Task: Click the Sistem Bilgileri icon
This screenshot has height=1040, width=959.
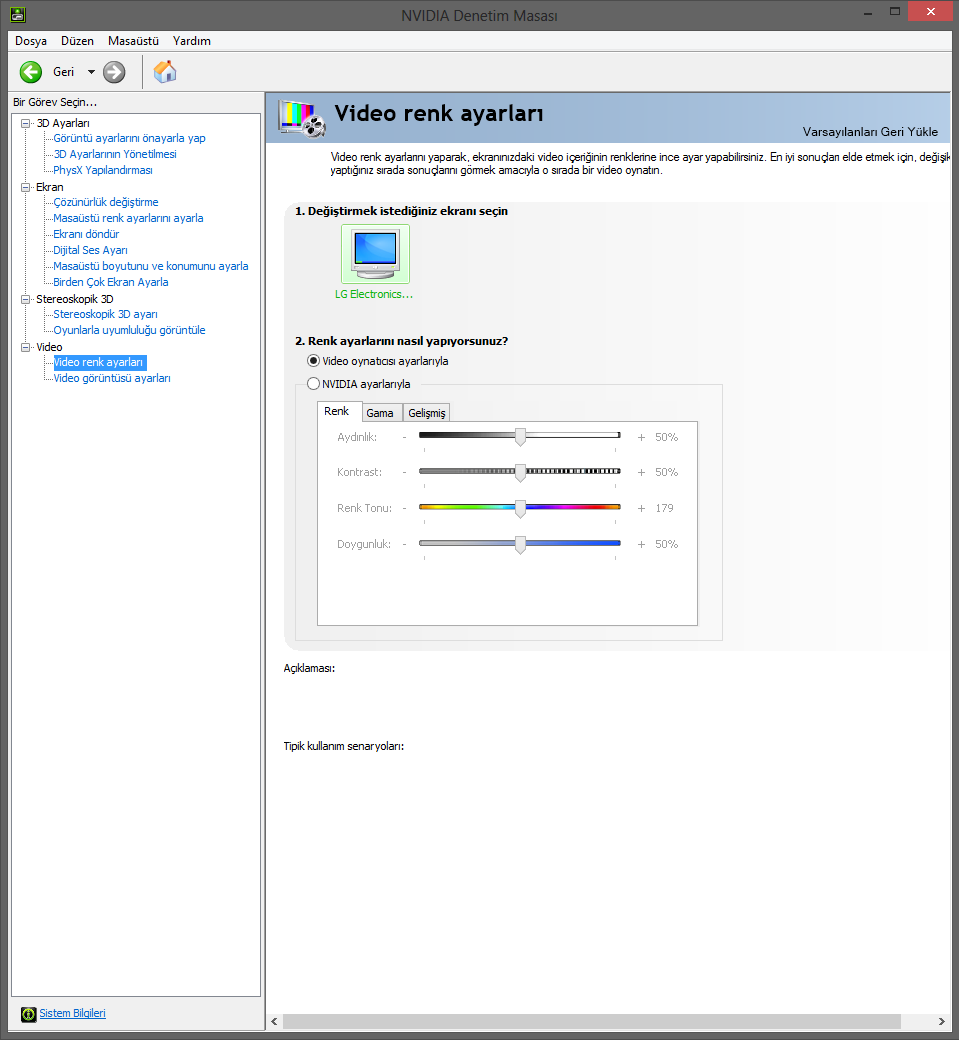Action: [x=29, y=1013]
